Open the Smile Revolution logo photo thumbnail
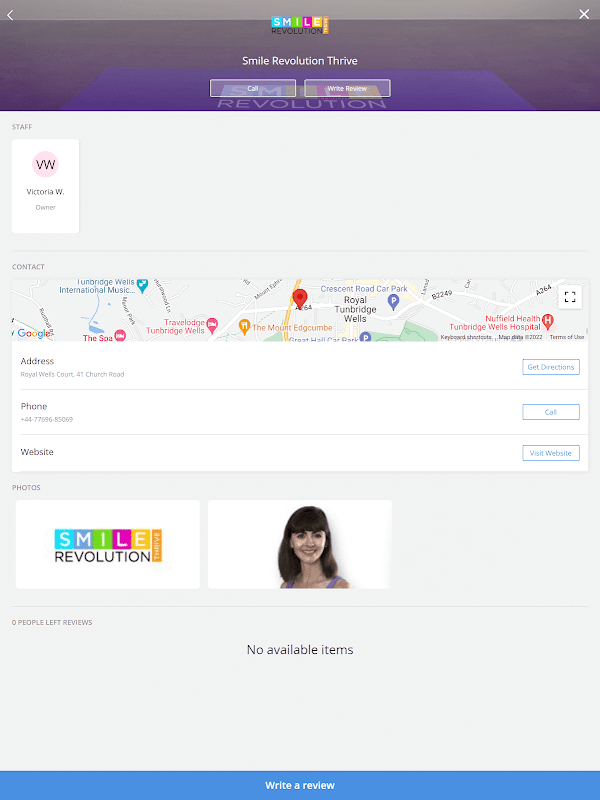The image size is (600, 800). point(108,544)
